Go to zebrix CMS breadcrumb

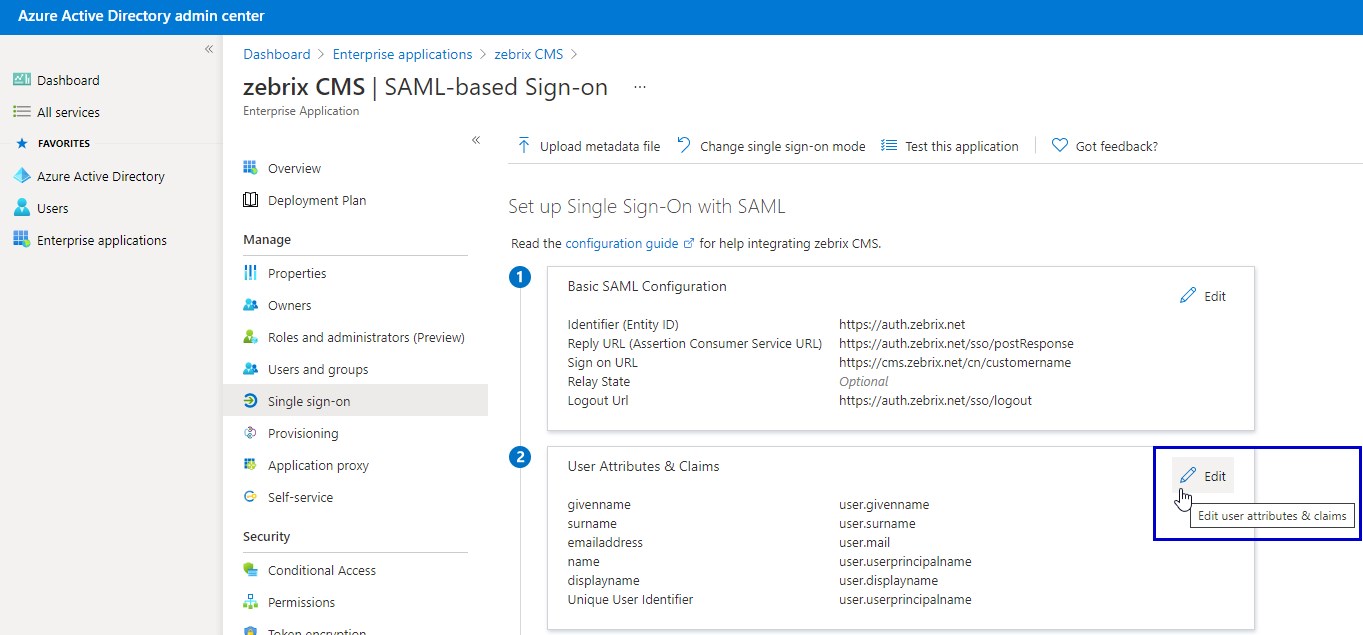pos(529,54)
